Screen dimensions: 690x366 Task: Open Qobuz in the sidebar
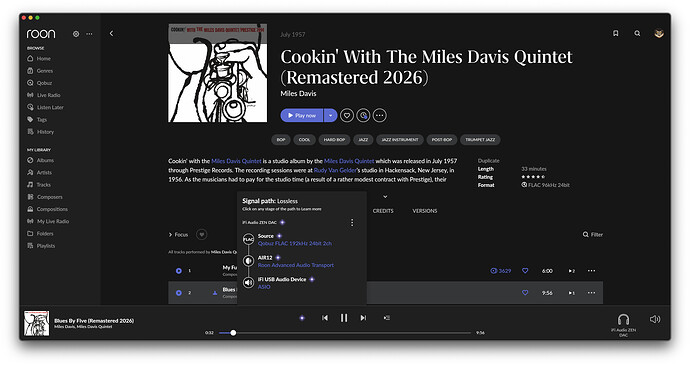[40, 83]
